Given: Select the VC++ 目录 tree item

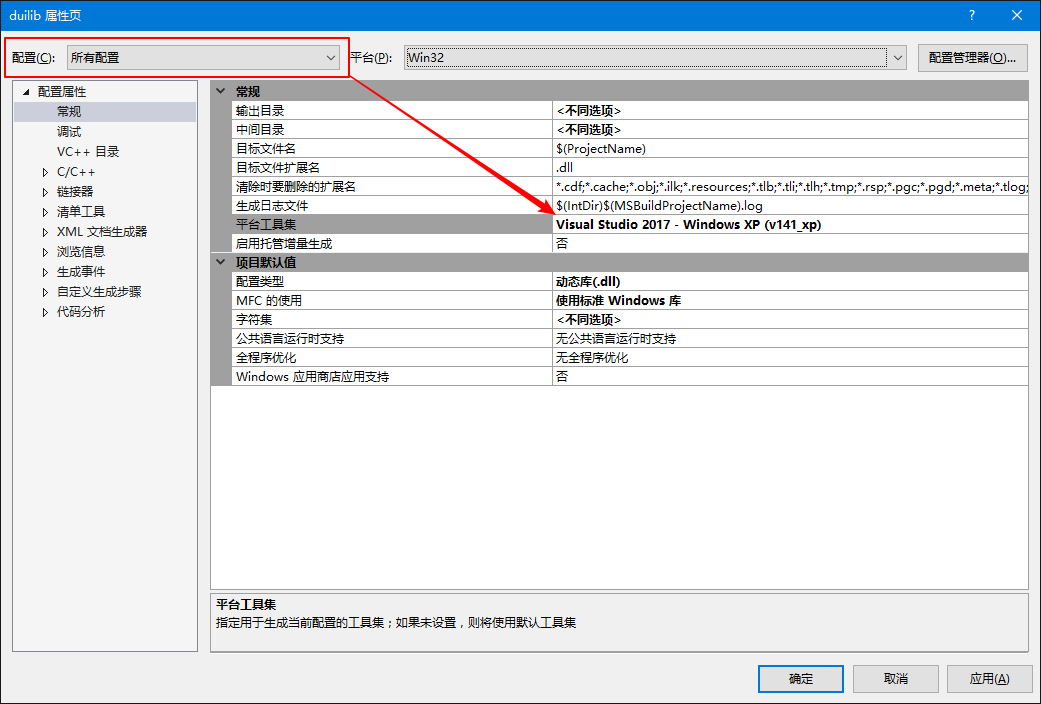Looking at the screenshot, I should (x=88, y=152).
